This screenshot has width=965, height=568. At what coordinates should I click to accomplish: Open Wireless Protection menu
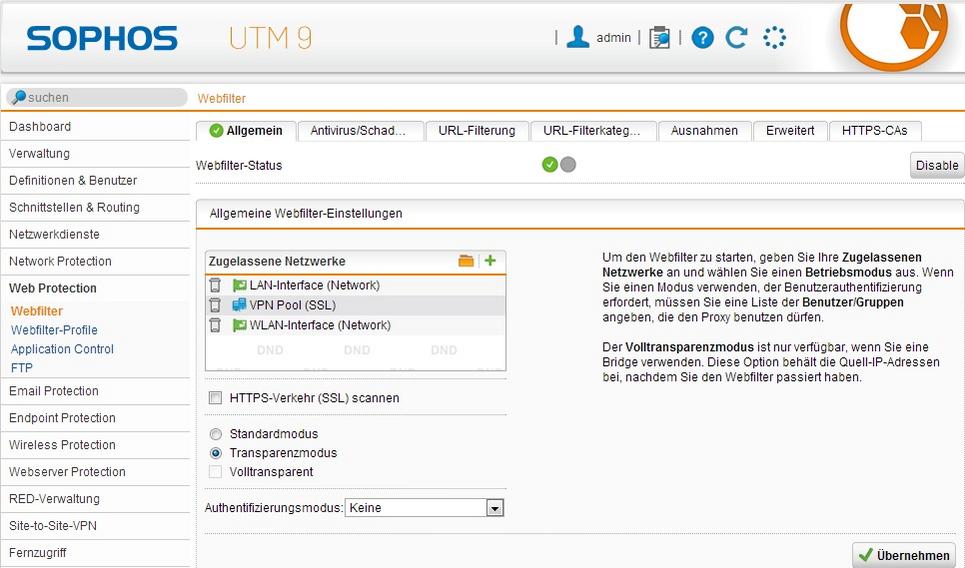pyautogui.click(x=95, y=445)
